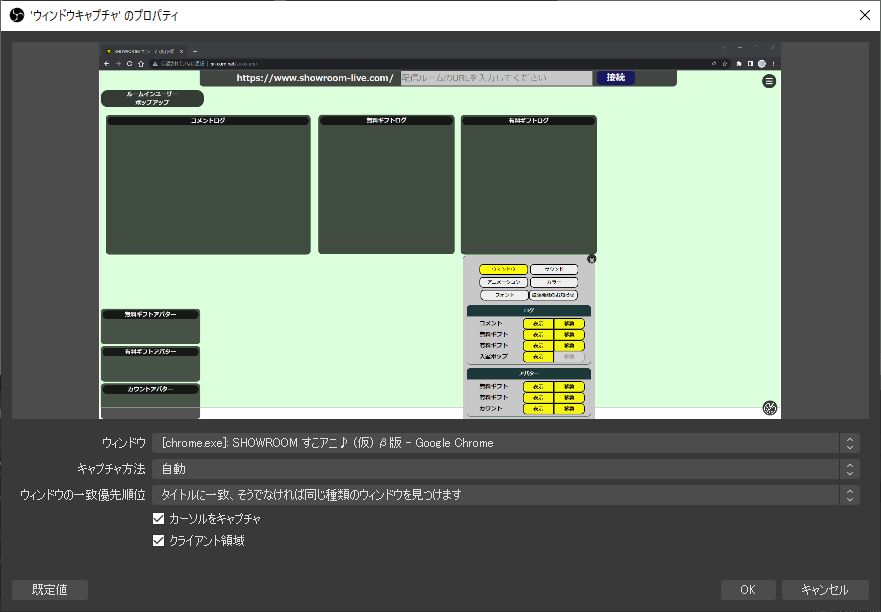The height and width of the screenshot is (612, 881).
Task: Click the round icon at preview's bottom-right corner
Action: (770, 408)
